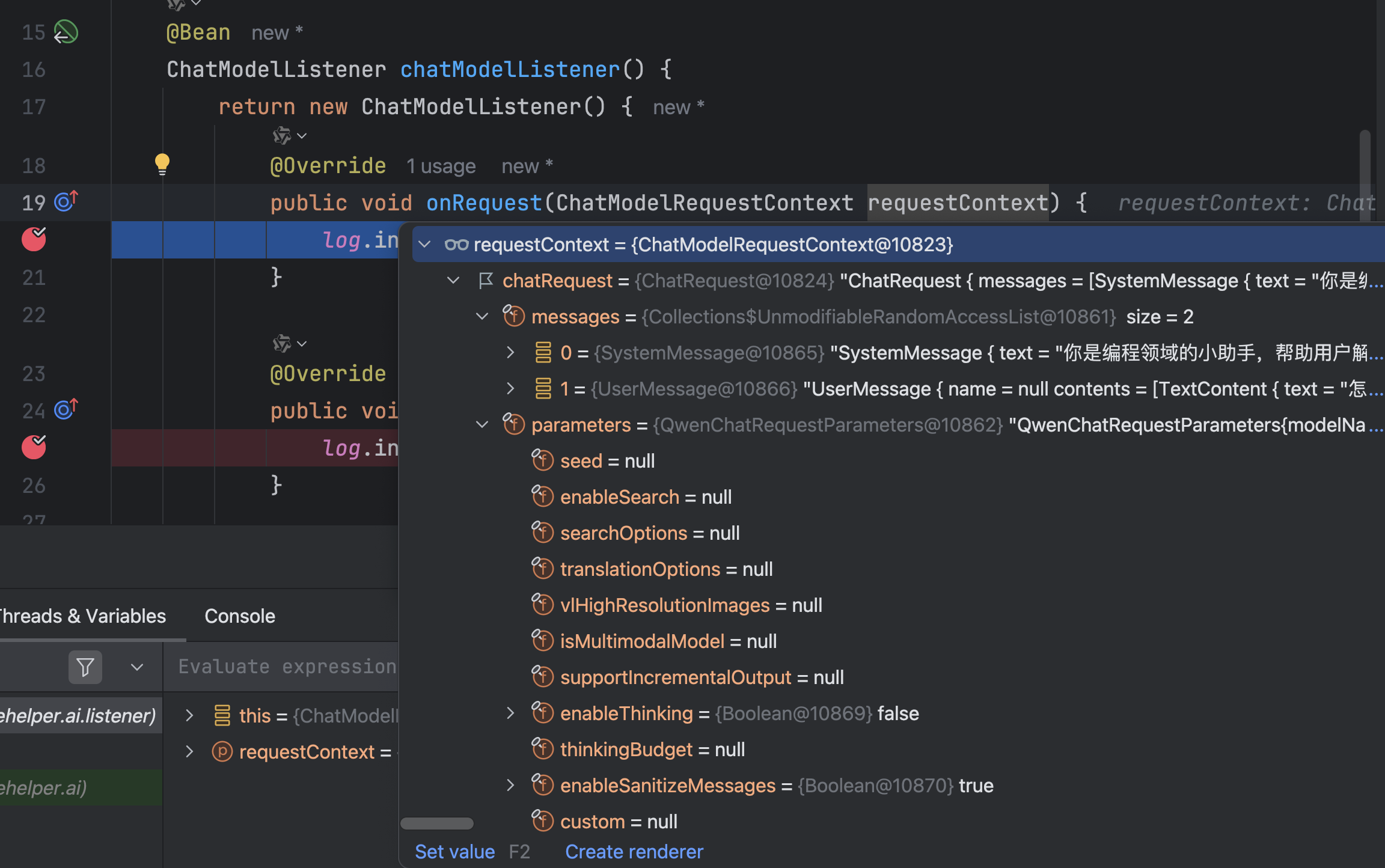Image resolution: width=1385 pixels, height=868 pixels.
Task: Click the horizontal scrollbar in the popup
Action: (x=437, y=824)
